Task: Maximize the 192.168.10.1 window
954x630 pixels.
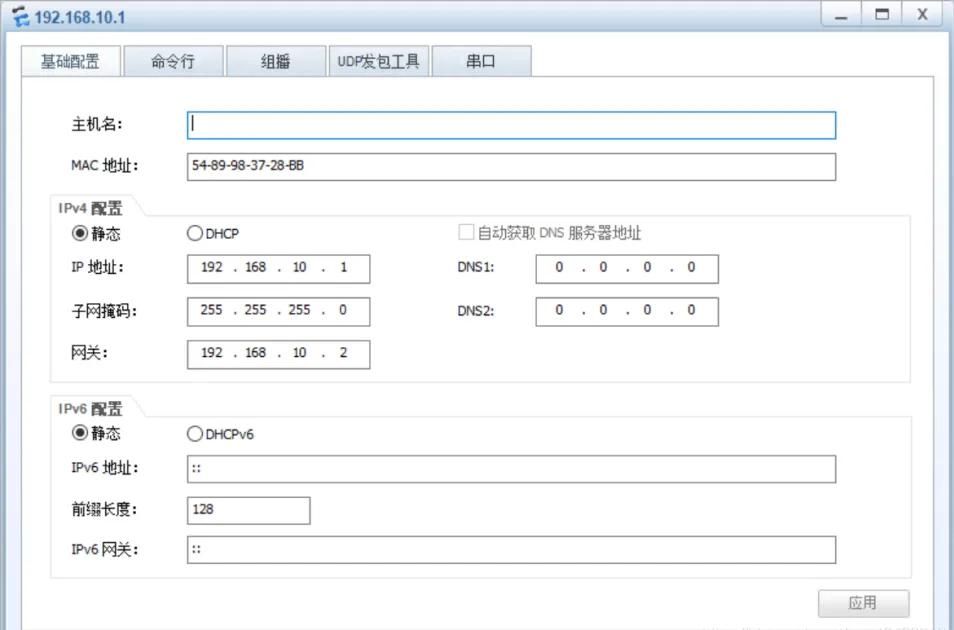Action: (x=882, y=16)
